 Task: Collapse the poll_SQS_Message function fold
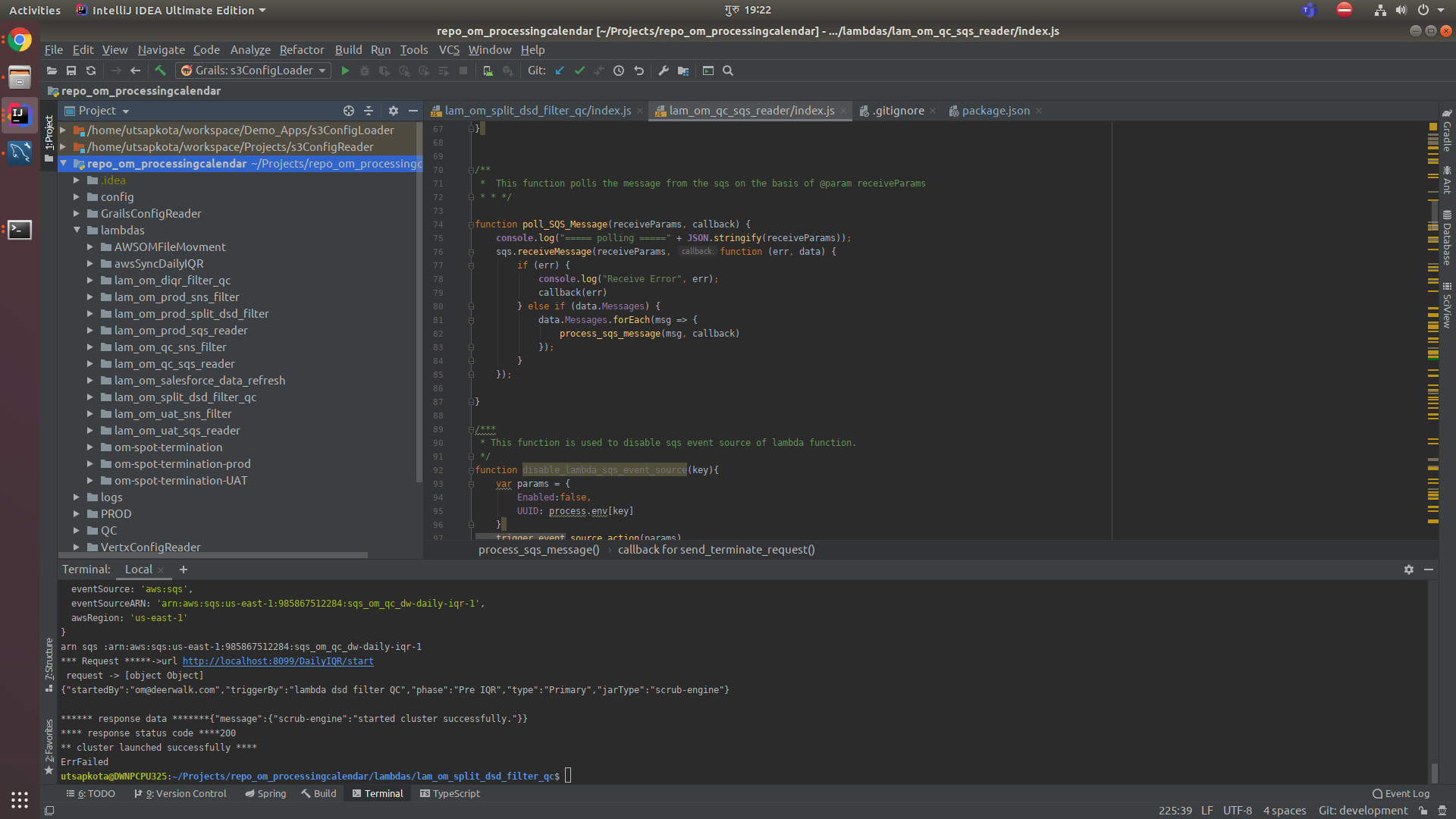point(470,224)
